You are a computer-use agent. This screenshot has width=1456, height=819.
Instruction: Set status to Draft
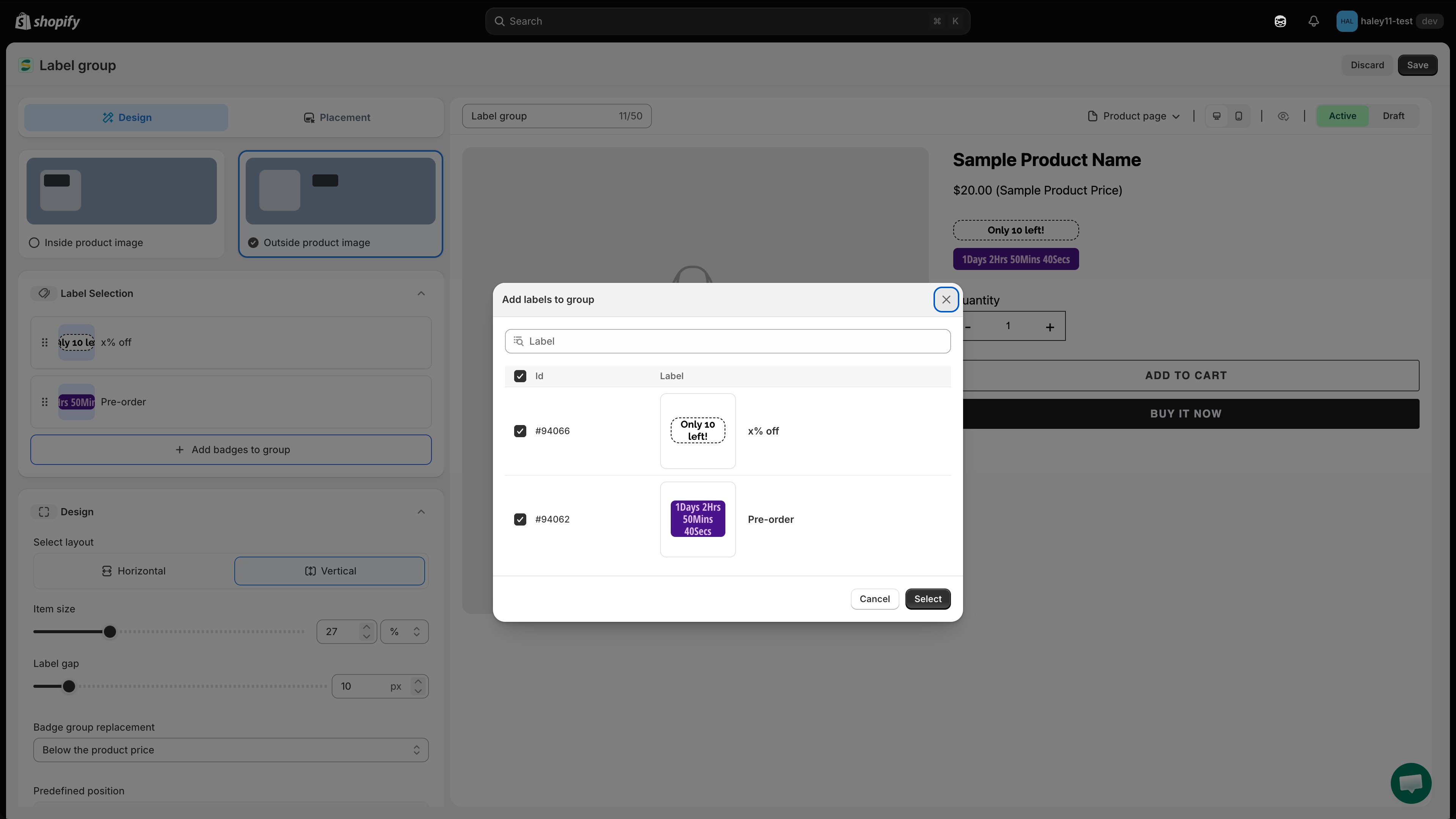[x=1393, y=116]
